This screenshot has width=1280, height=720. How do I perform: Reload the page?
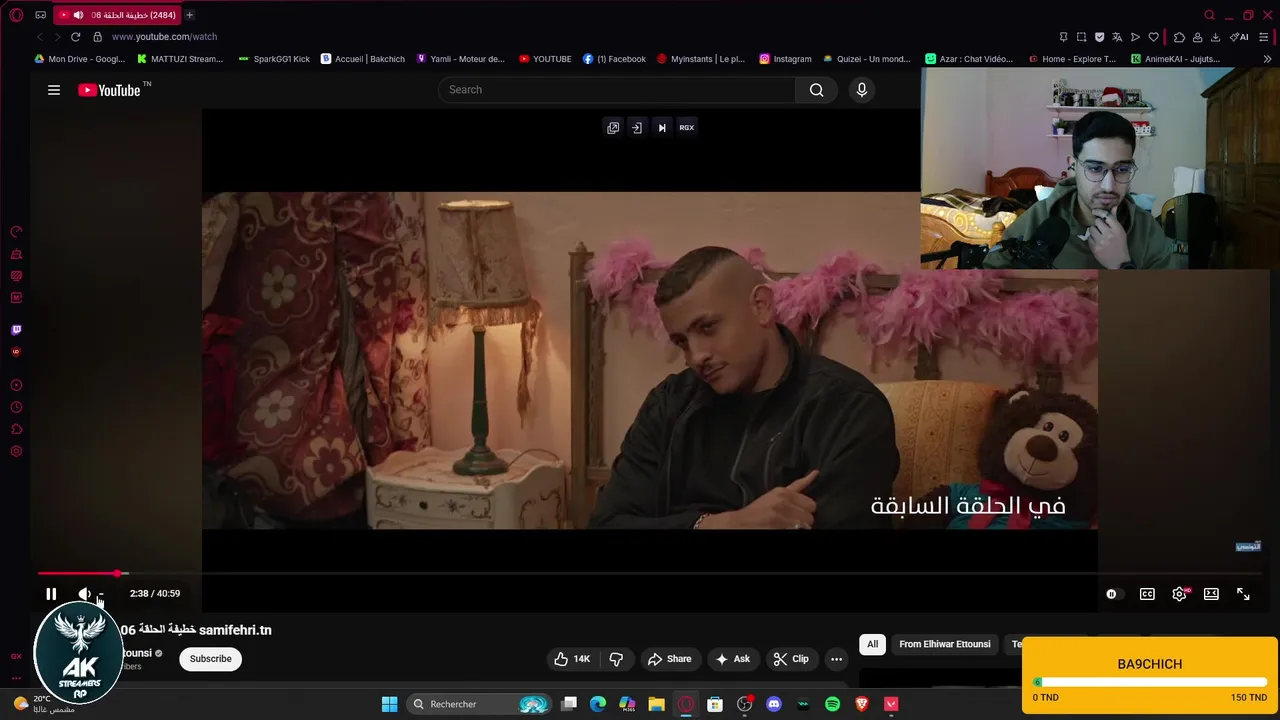click(75, 37)
